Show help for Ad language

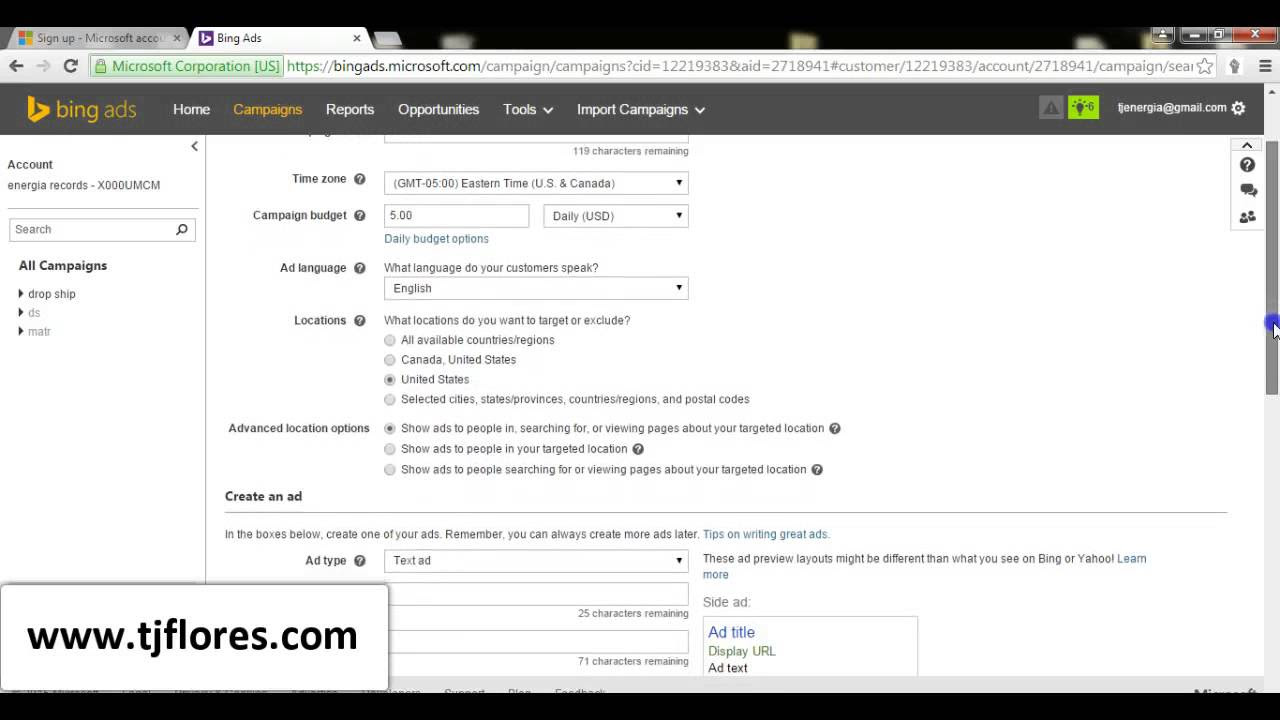[x=360, y=268]
